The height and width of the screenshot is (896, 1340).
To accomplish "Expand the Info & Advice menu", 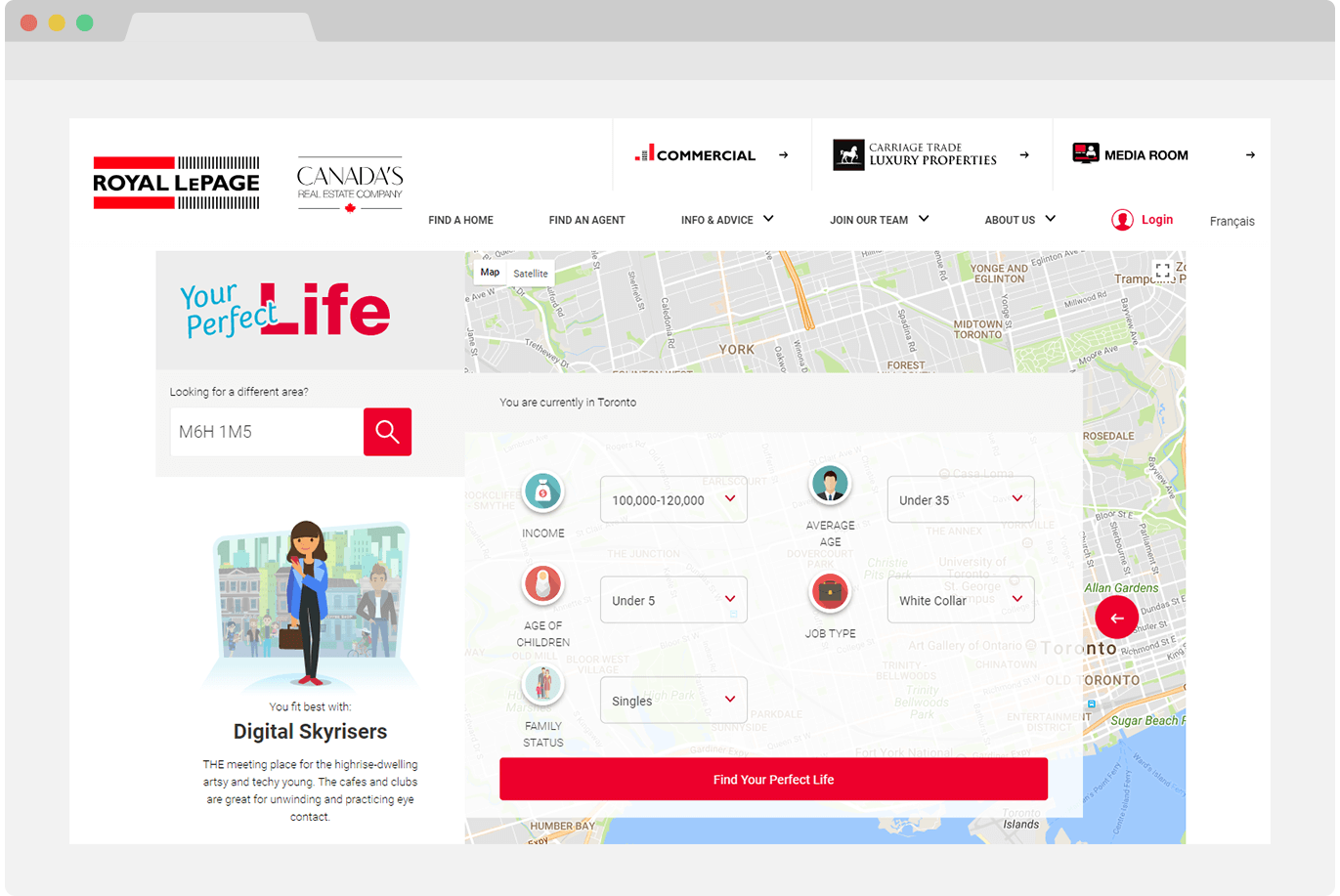I will pyautogui.click(x=726, y=220).
